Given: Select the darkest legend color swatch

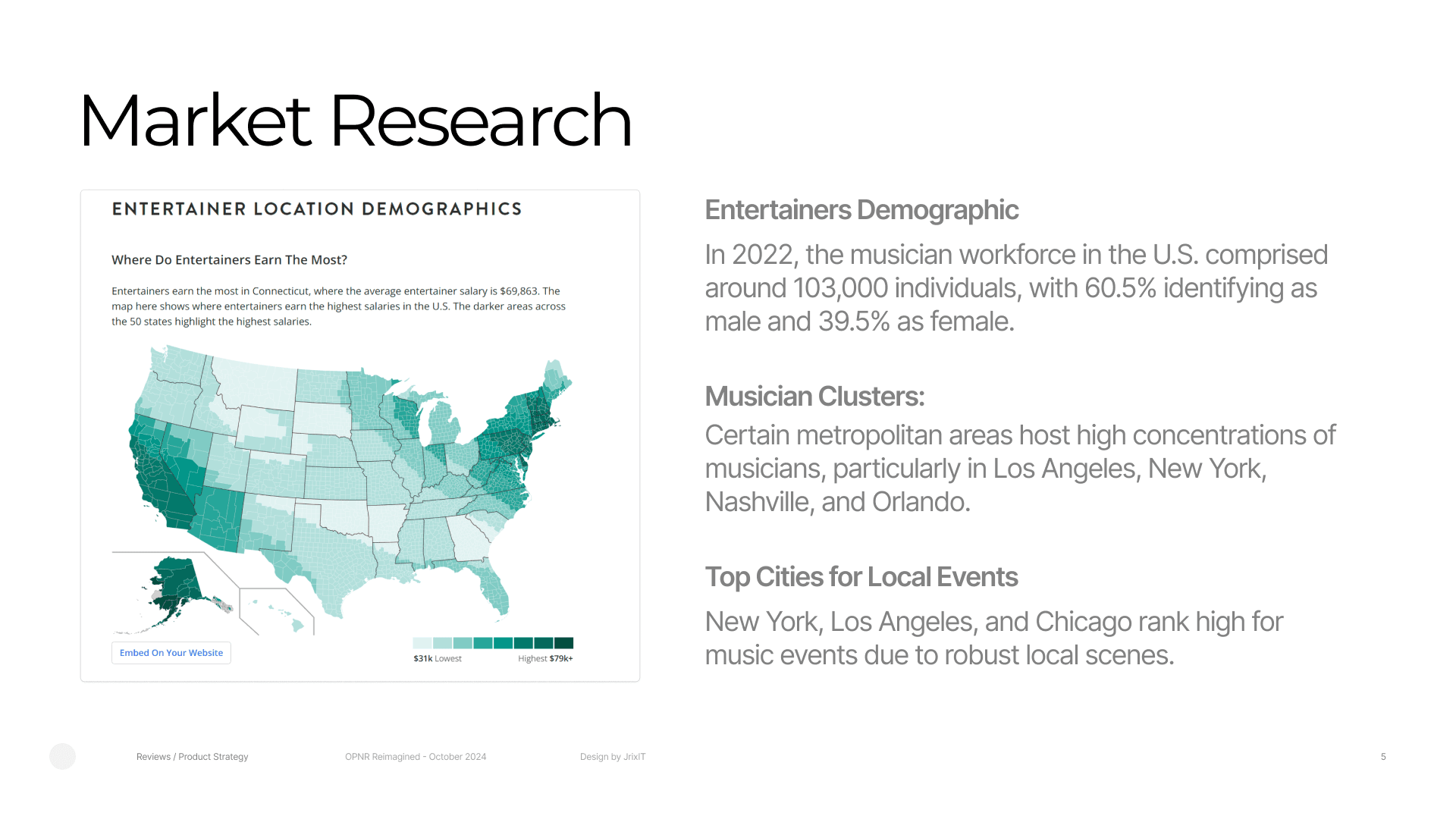Looking at the screenshot, I should click(563, 643).
